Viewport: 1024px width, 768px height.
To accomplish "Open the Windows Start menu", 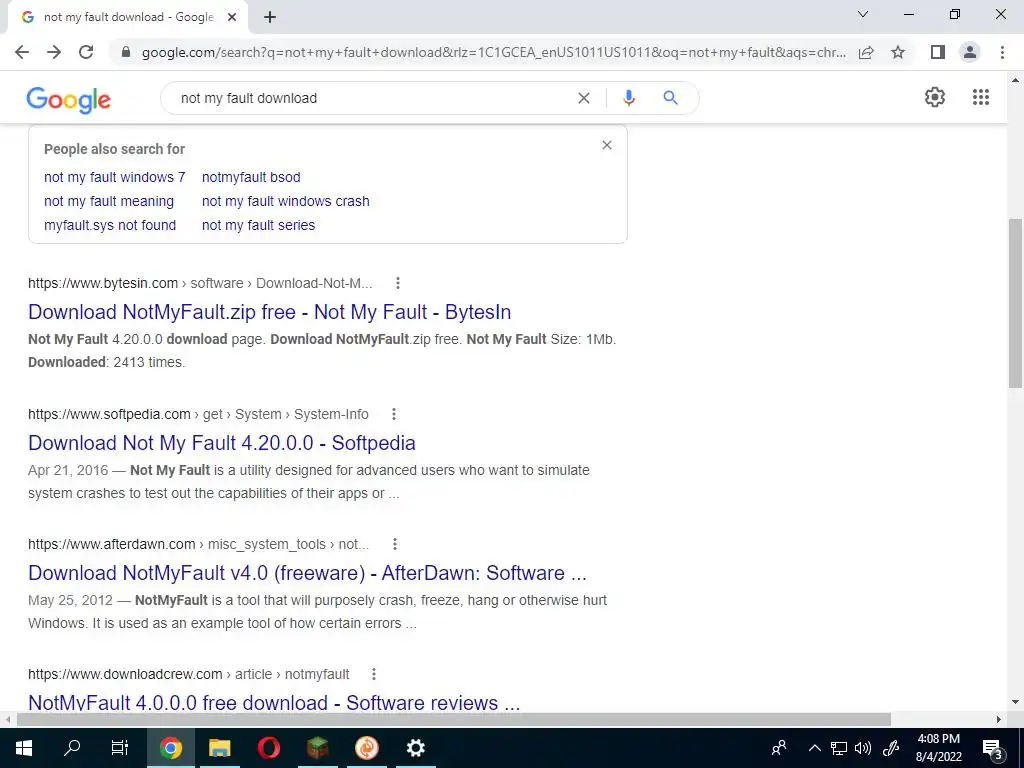I will [24, 748].
